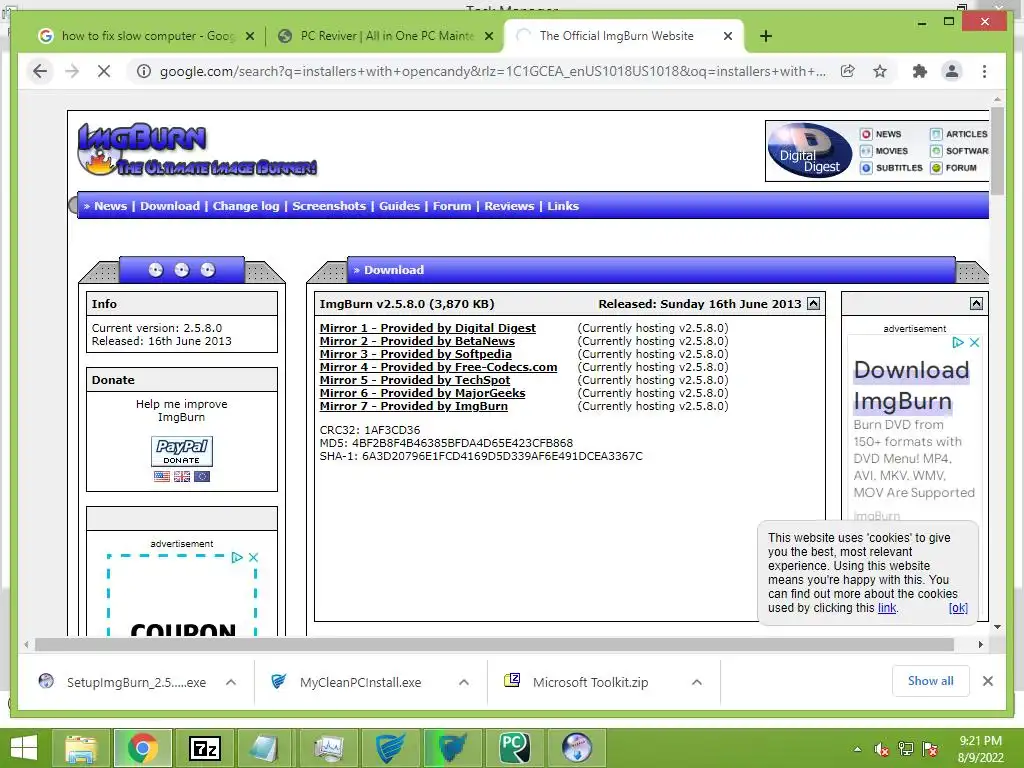
Task: Accept cookies with the ok link
Action: click(x=958, y=608)
